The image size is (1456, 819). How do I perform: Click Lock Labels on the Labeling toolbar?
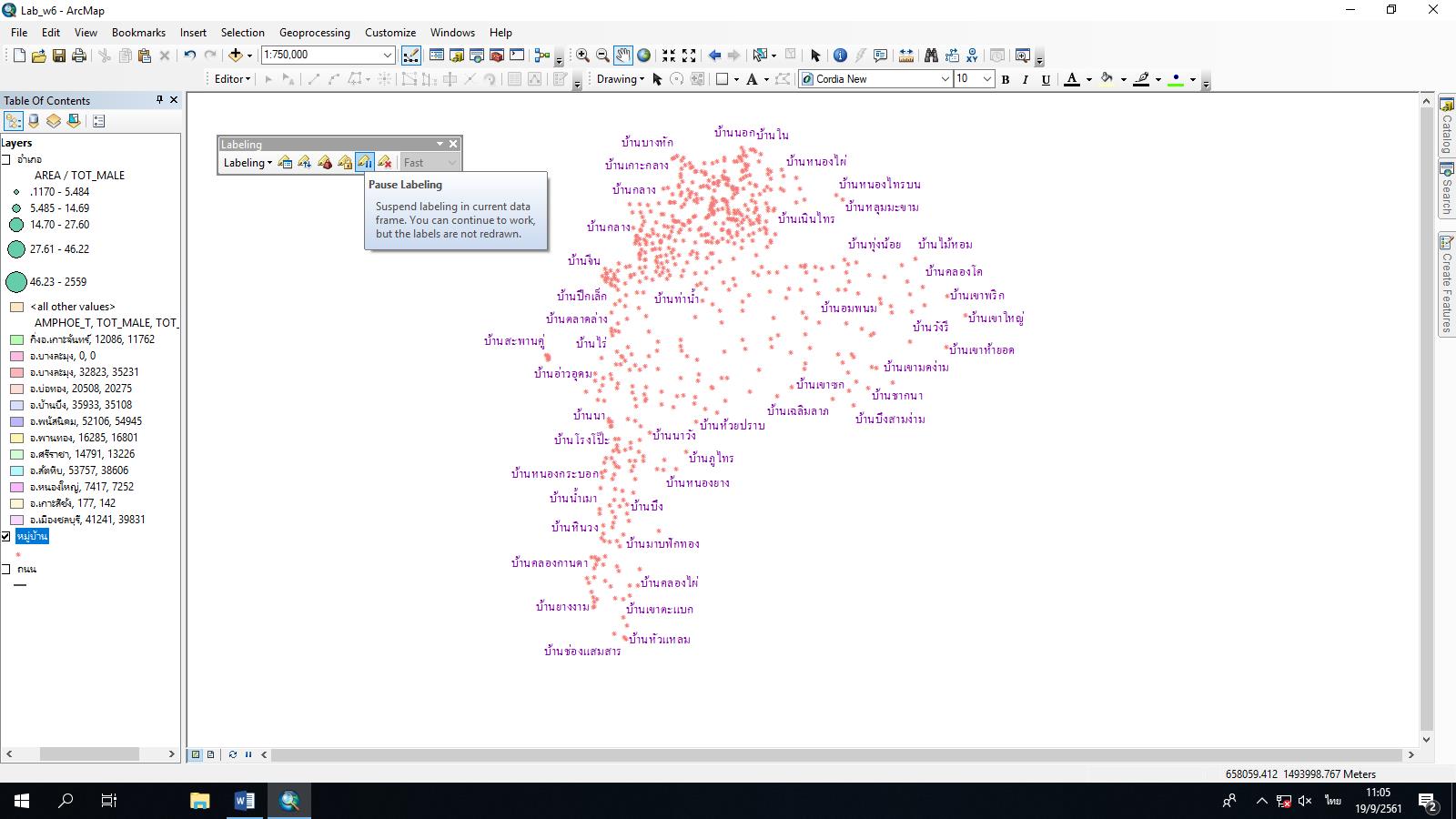pyautogui.click(x=345, y=162)
